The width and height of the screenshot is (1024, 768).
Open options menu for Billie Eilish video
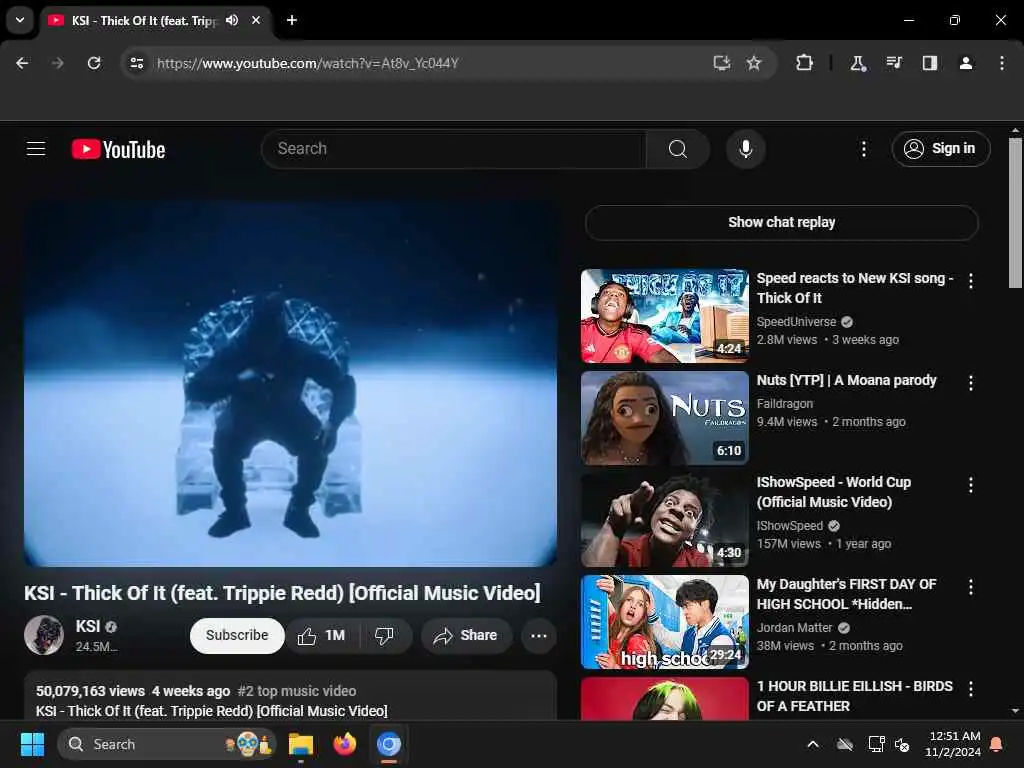[x=970, y=689]
